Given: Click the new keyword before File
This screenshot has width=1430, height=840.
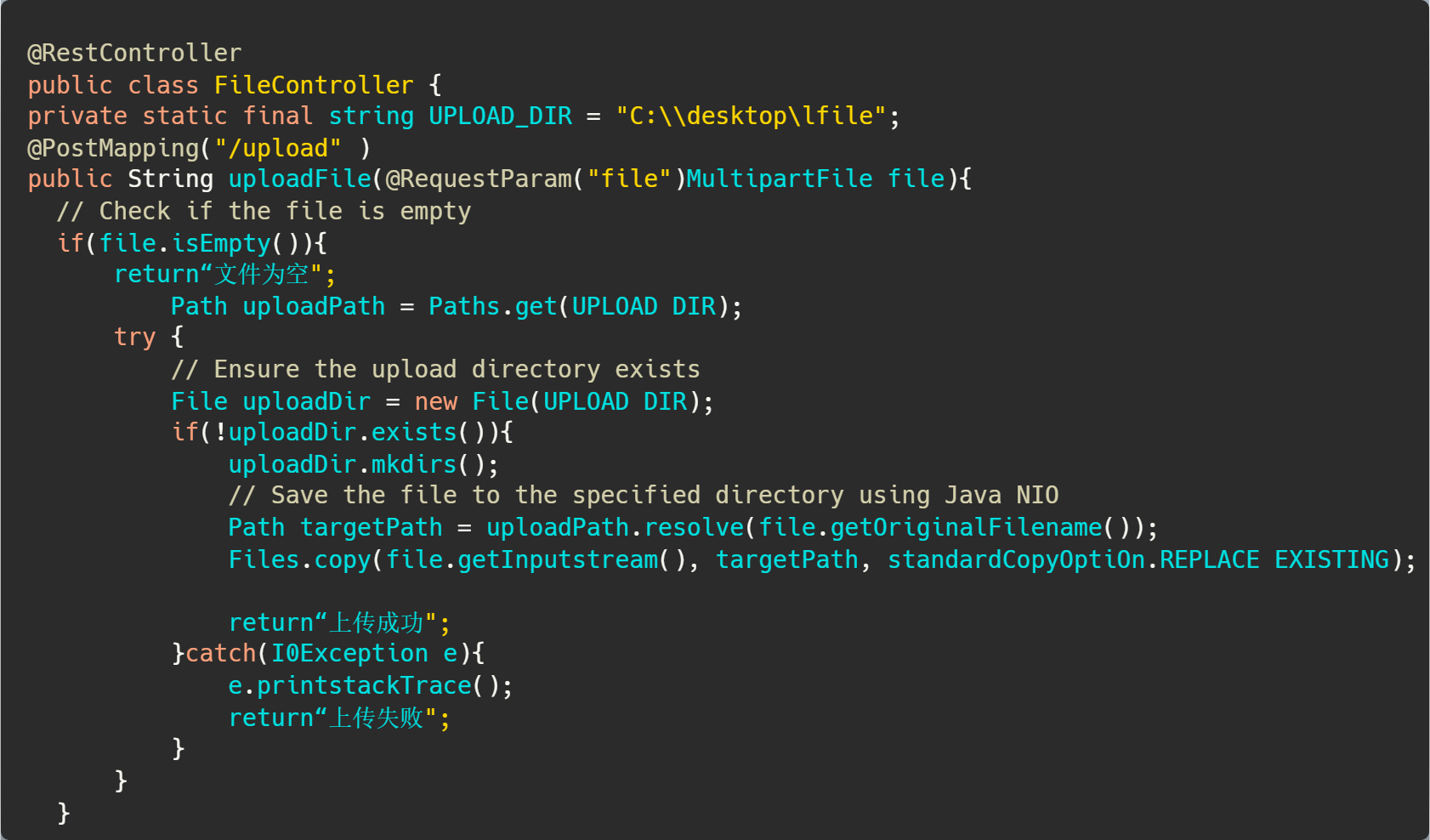Looking at the screenshot, I should pyautogui.click(x=435, y=401).
